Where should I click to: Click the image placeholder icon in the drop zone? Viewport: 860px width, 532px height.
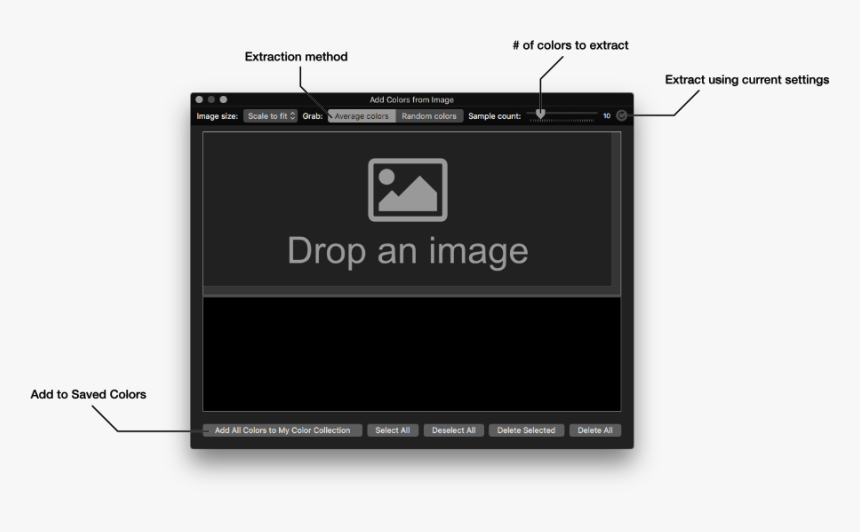click(x=408, y=189)
